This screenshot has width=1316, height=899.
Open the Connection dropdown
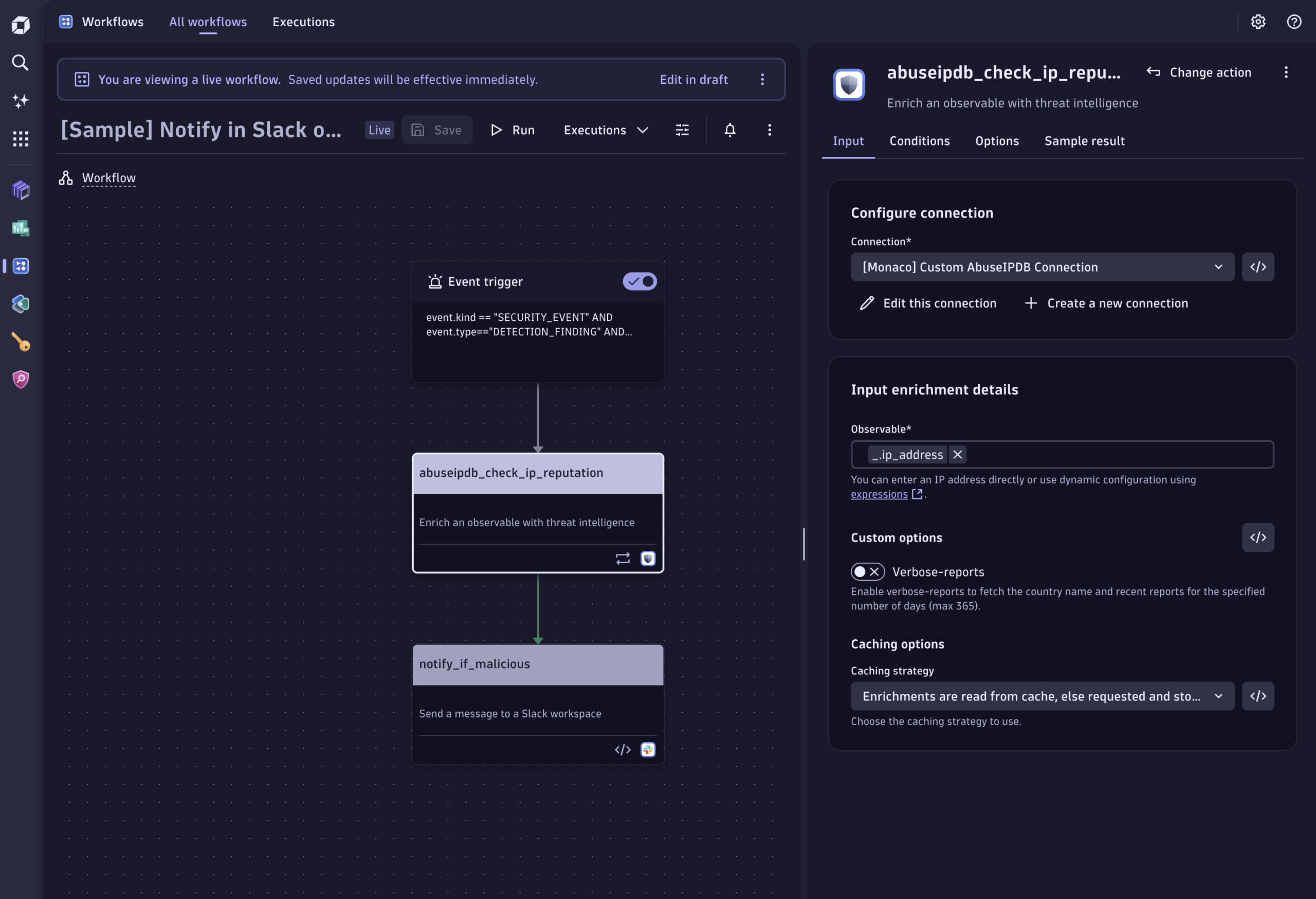tap(1042, 267)
